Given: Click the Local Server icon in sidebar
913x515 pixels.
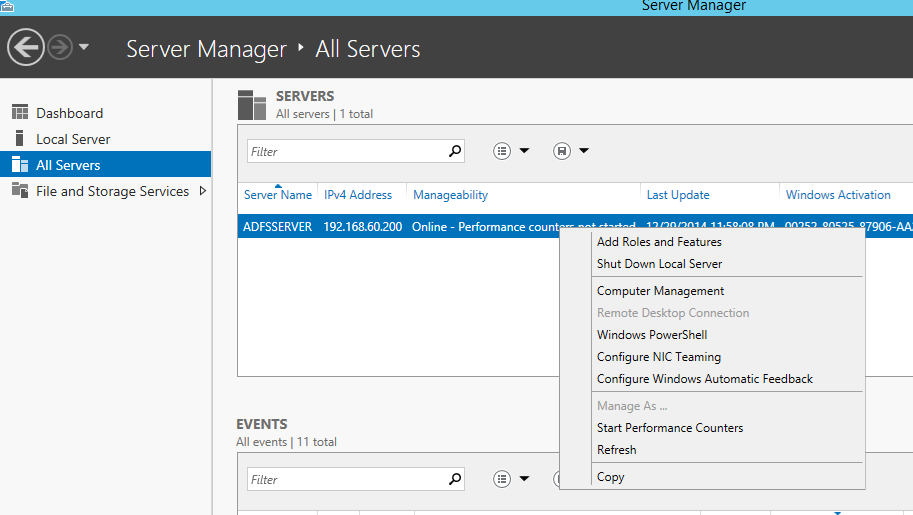Looking at the screenshot, I should (x=20, y=138).
